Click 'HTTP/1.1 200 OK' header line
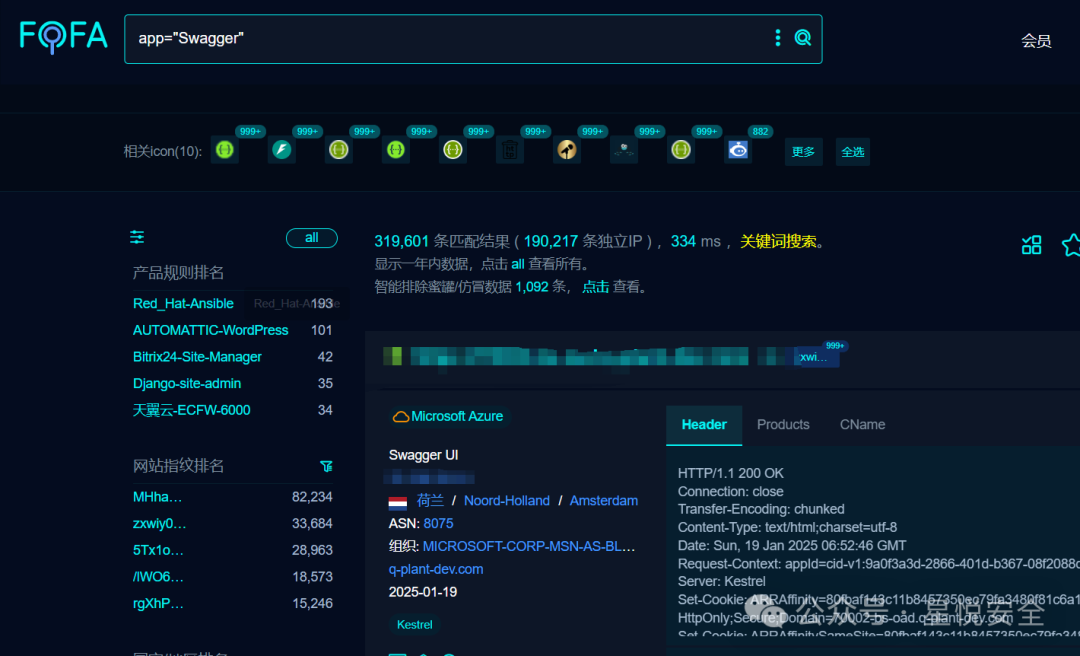Screen dimensions: 1080x656 (731, 473)
